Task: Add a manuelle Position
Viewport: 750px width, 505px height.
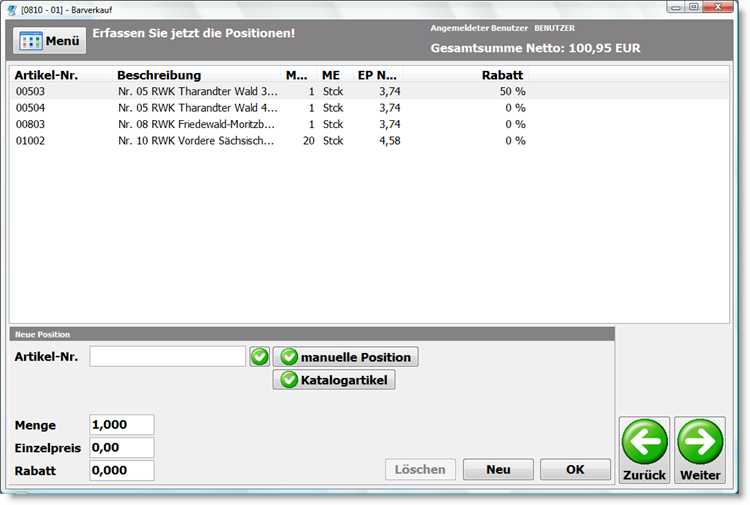Action: point(345,357)
